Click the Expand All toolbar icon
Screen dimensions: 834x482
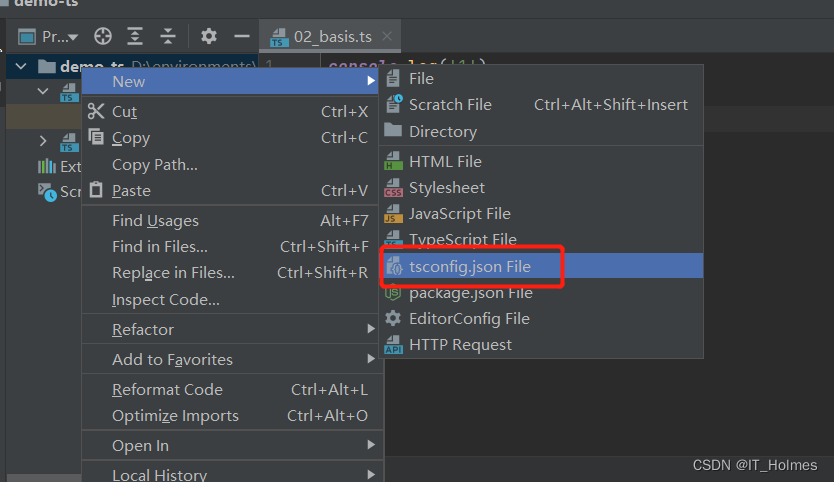tap(135, 37)
